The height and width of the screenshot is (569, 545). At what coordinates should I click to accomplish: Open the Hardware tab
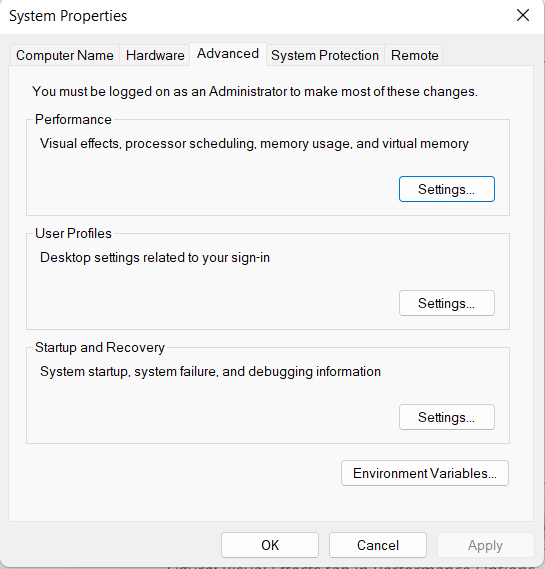155,55
